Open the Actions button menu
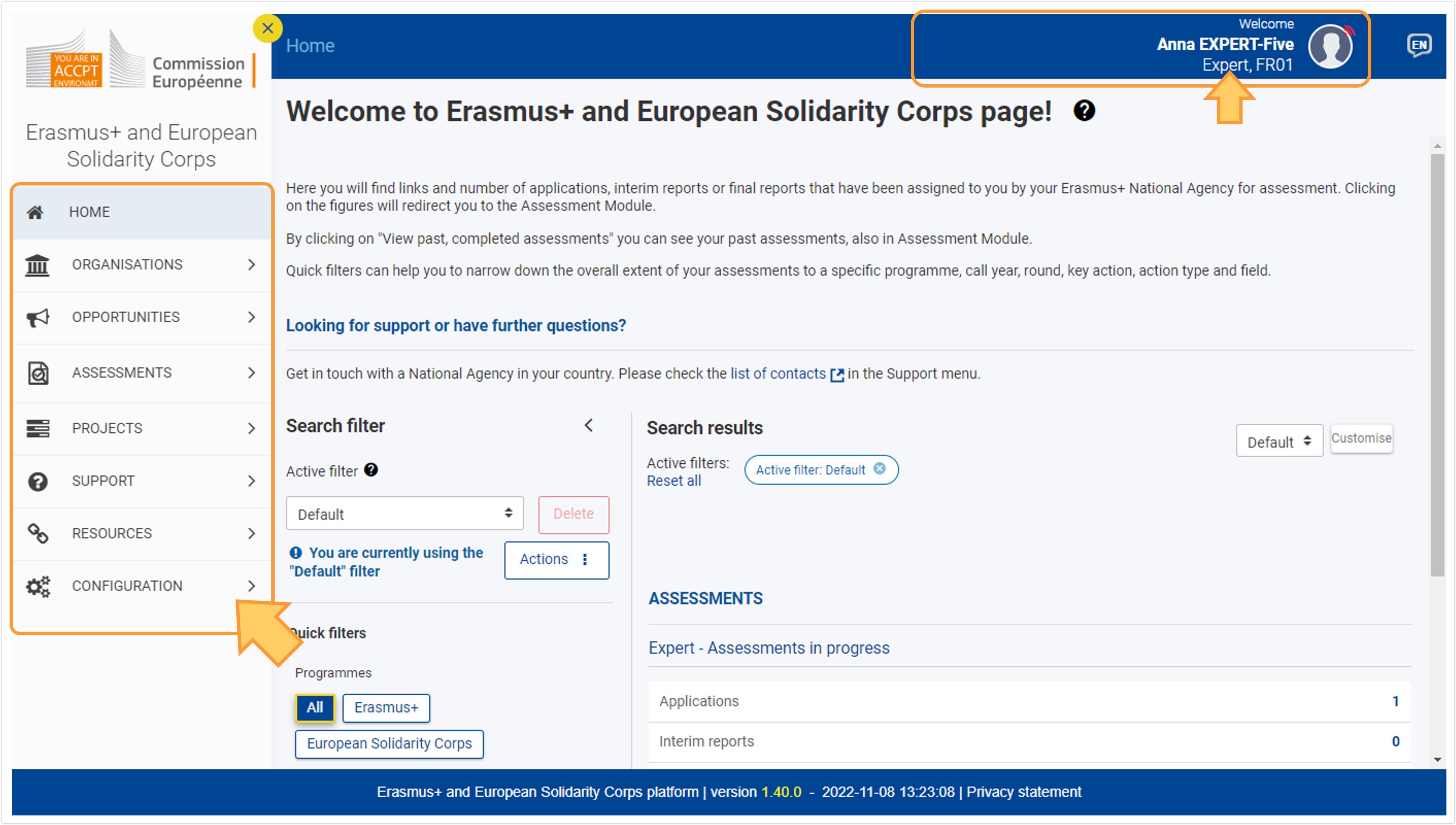 coord(556,560)
